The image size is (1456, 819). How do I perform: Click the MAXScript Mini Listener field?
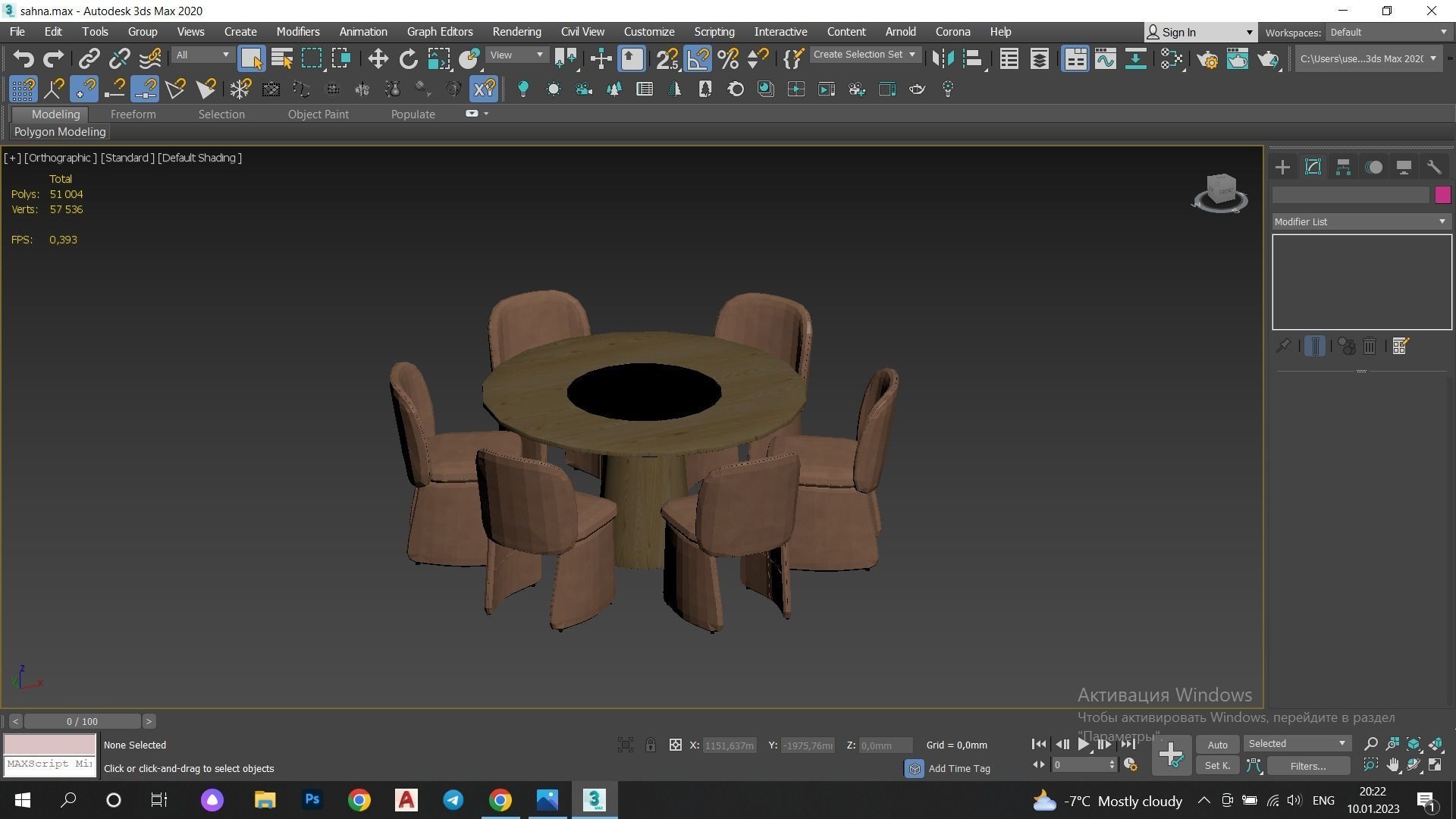pyautogui.click(x=50, y=764)
